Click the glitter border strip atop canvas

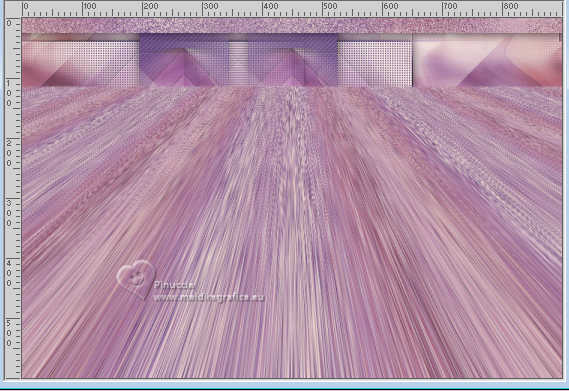[292, 25]
